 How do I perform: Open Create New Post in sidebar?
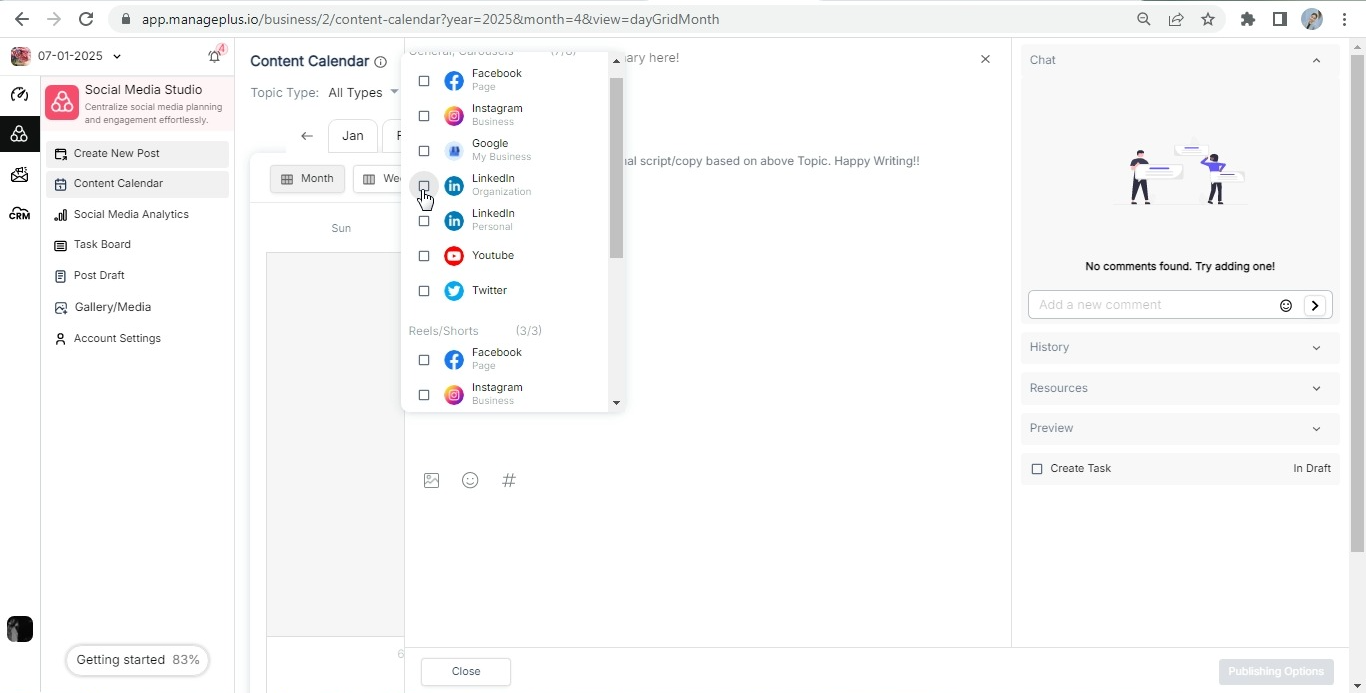tap(138, 154)
